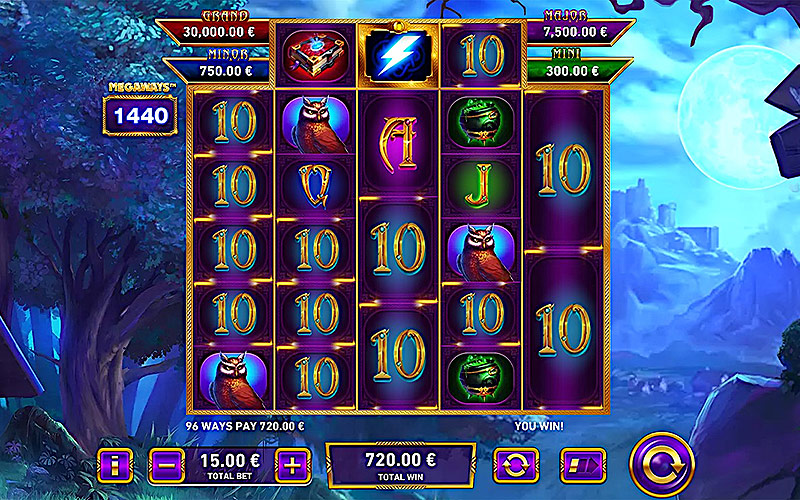Click the green cauldron atop fourth reel

click(481, 122)
